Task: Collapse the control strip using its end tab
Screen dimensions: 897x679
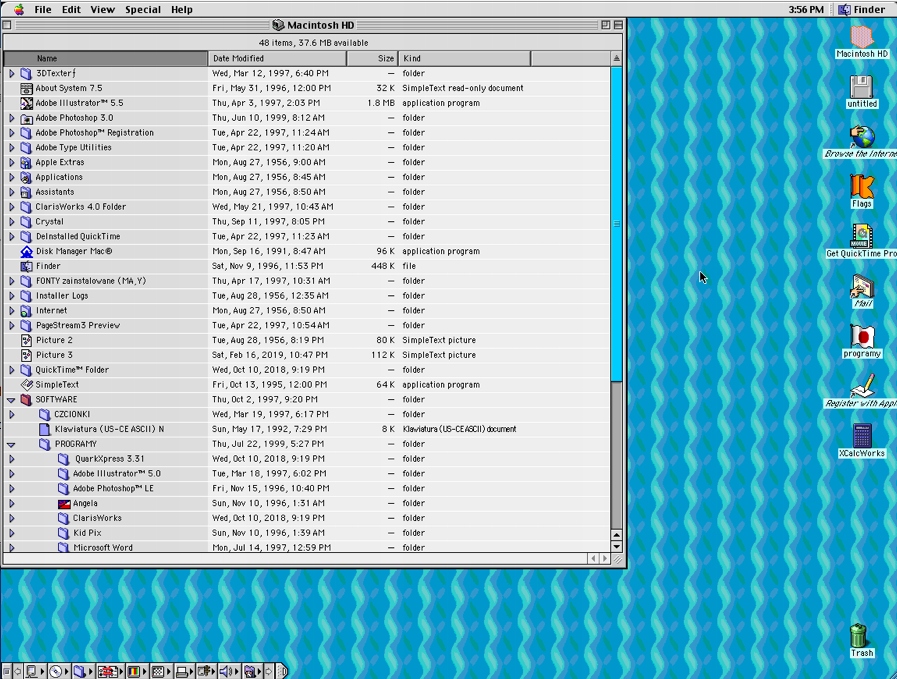Action: (x=282, y=670)
